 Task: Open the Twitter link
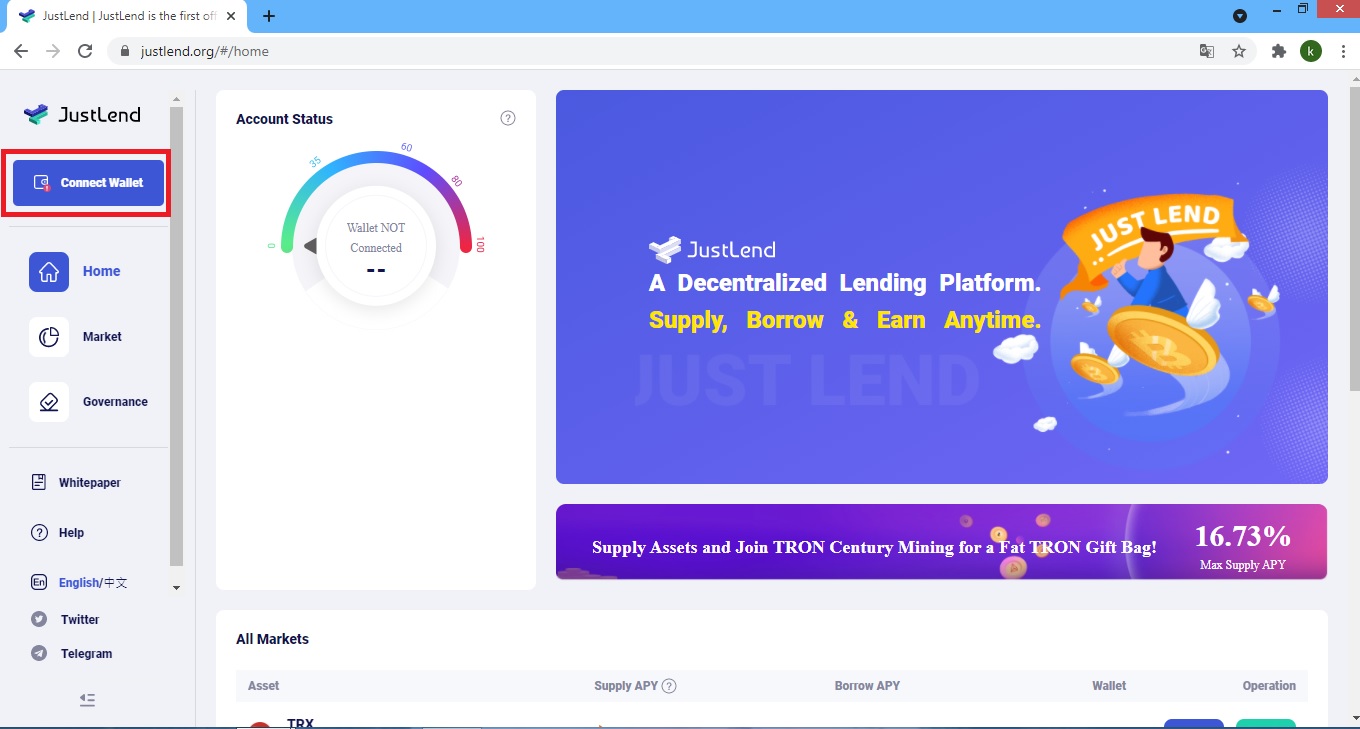pyautogui.click(x=66, y=620)
